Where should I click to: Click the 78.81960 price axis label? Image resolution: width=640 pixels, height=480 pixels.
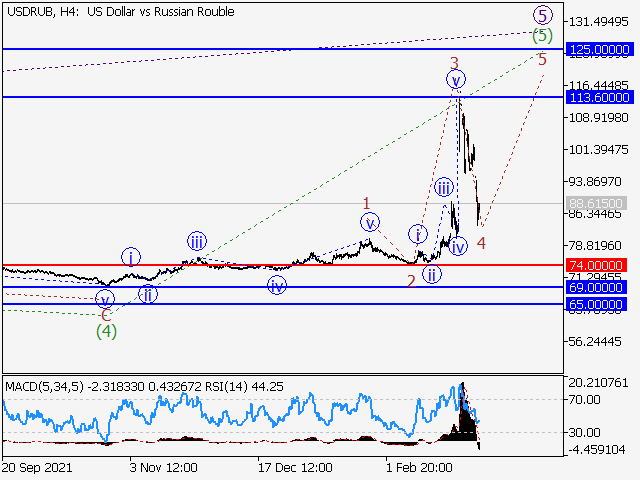(x=595, y=246)
